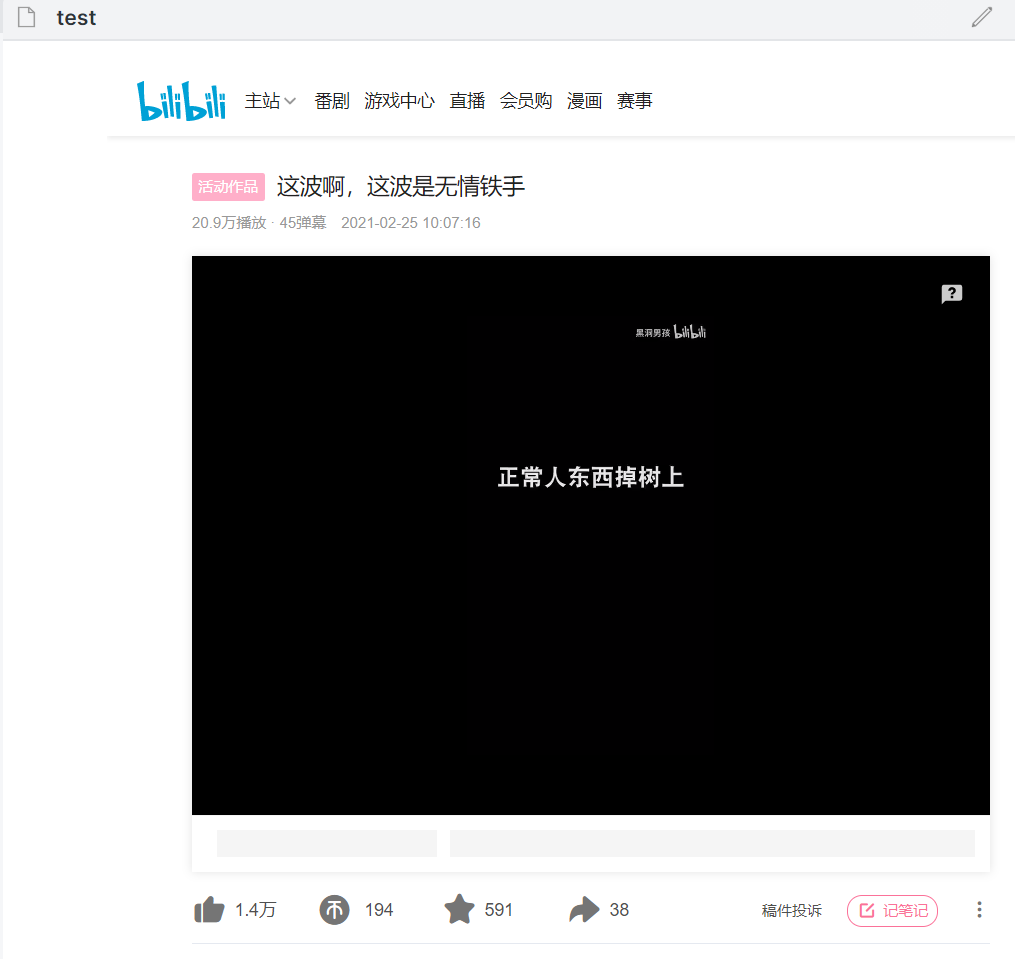Open the 番剧 menu item
Viewport: 1015px width, 959px height.
331,100
